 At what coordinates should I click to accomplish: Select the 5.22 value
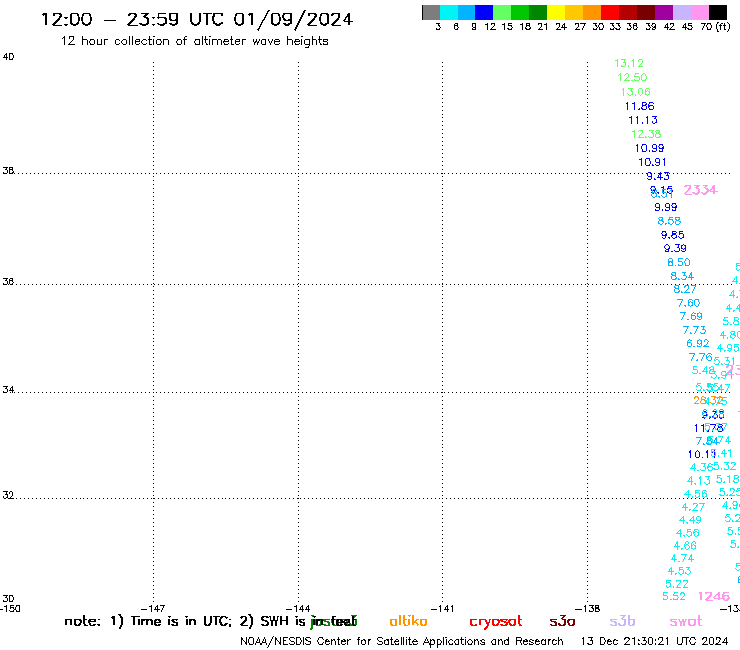tap(677, 584)
